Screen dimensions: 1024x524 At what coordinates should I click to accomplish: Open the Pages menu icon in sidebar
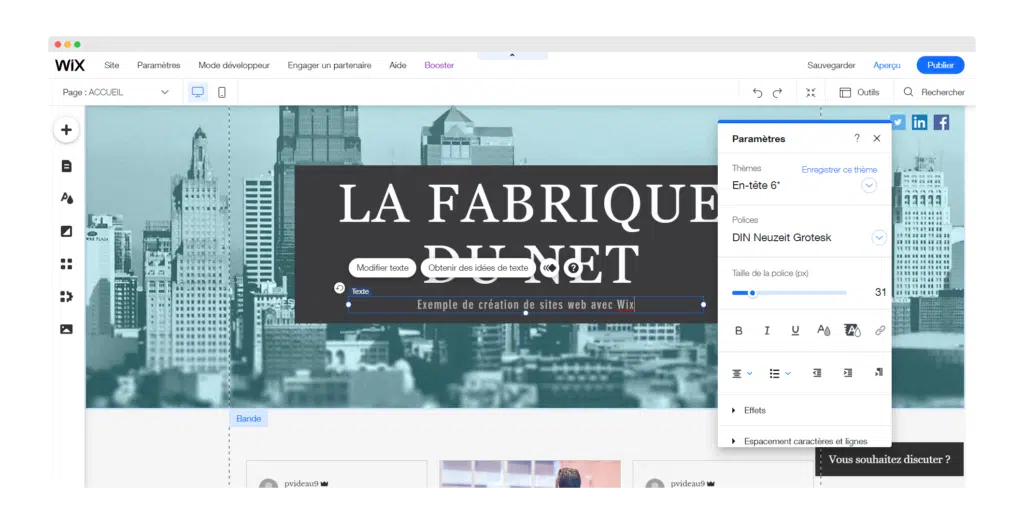(66, 166)
